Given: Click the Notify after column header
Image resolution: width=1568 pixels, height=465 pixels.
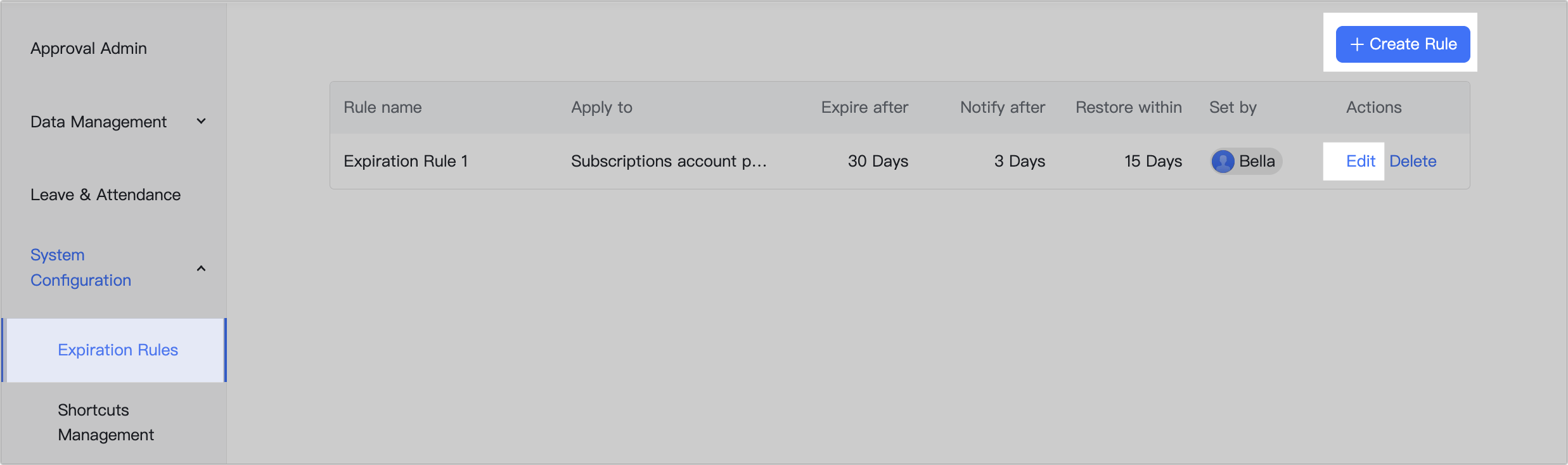Looking at the screenshot, I should click(x=1001, y=107).
